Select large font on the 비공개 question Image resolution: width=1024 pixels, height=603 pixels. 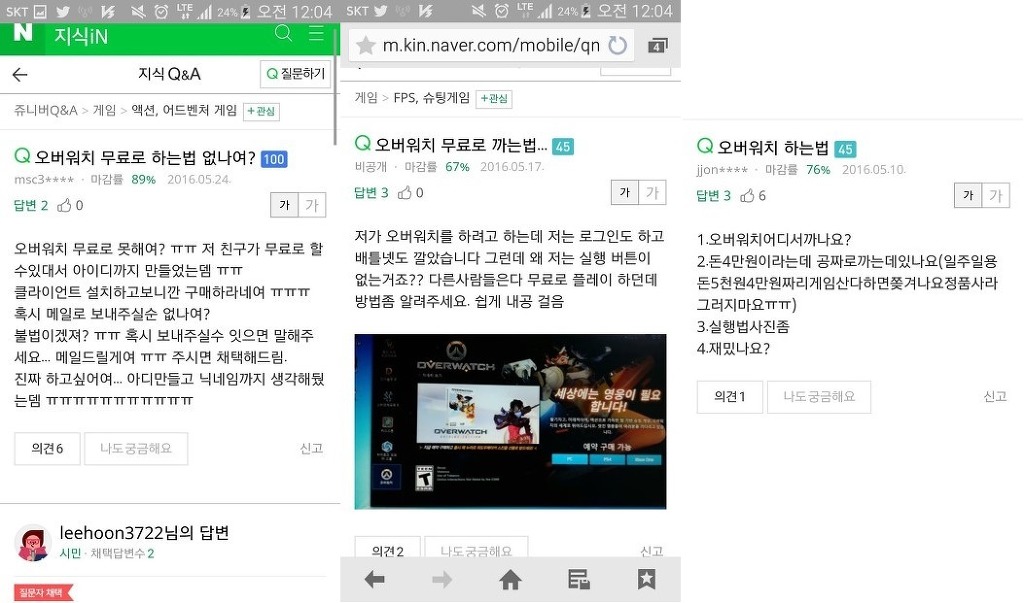pos(652,192)
